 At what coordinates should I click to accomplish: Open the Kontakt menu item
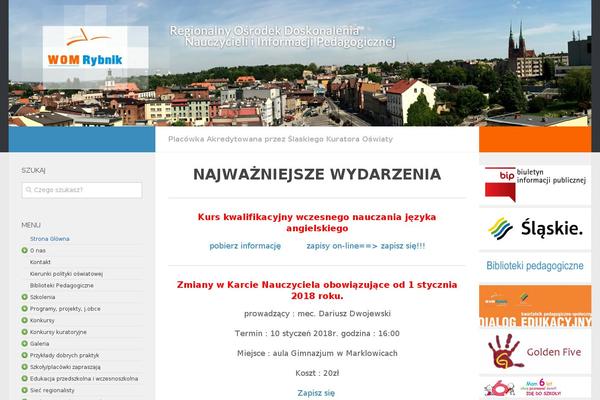(40, 262)
